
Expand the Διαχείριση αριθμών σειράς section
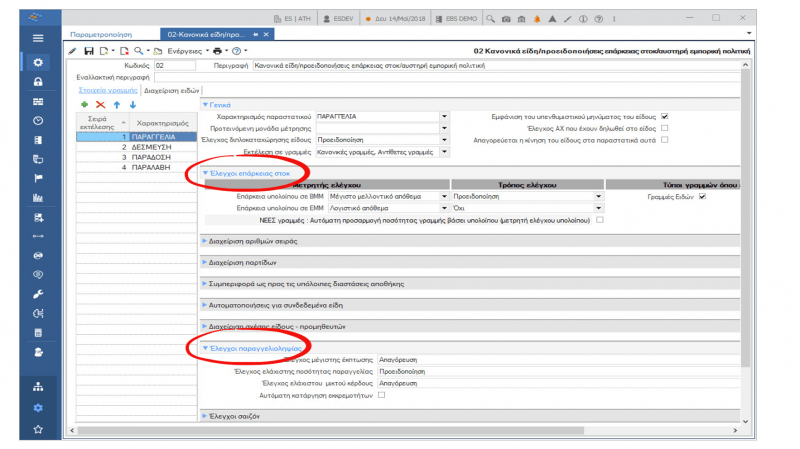pos(205,241)
